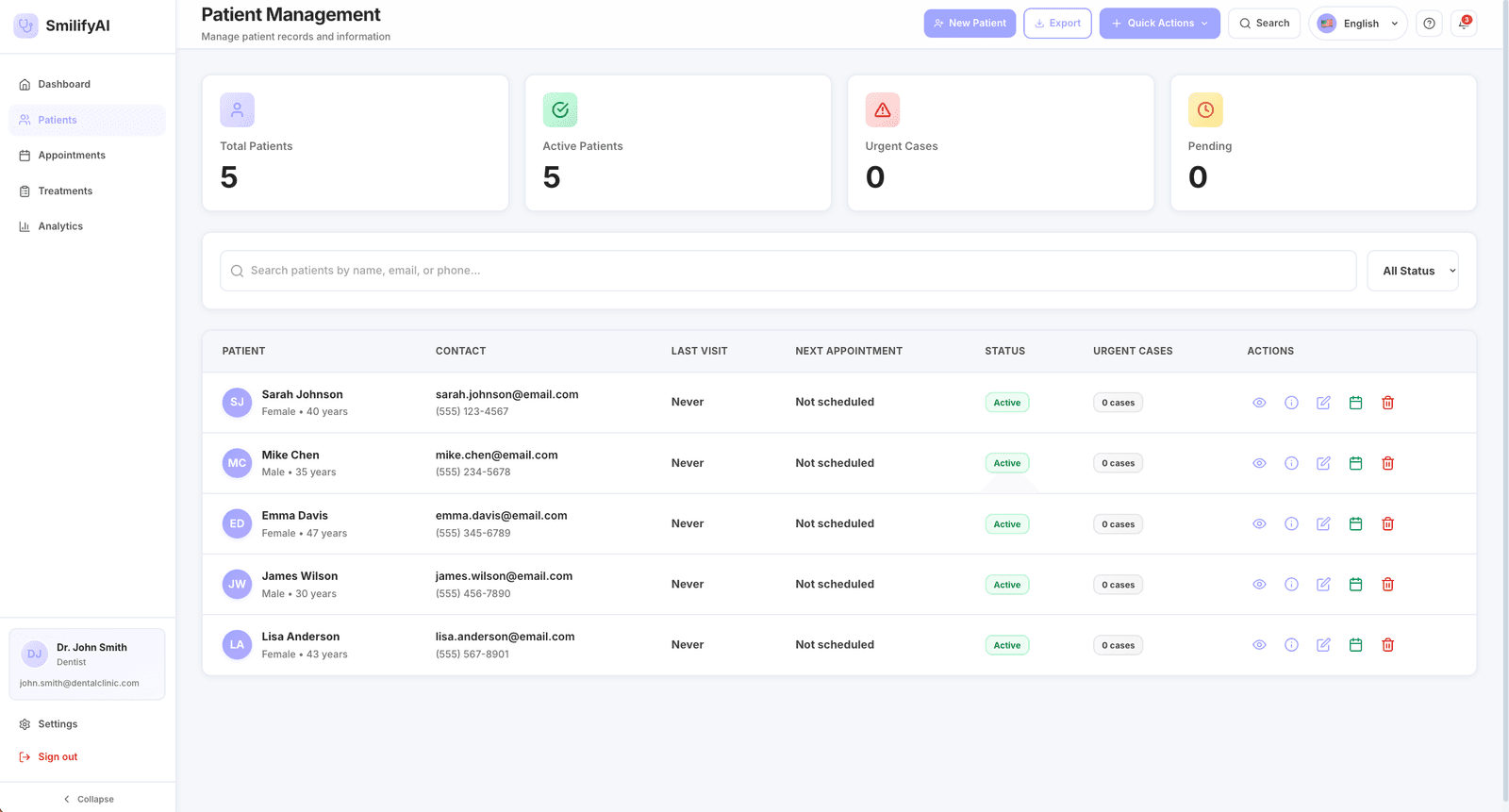
Task: Edit Emma Davis's patient record
Action: point(1323,523)
